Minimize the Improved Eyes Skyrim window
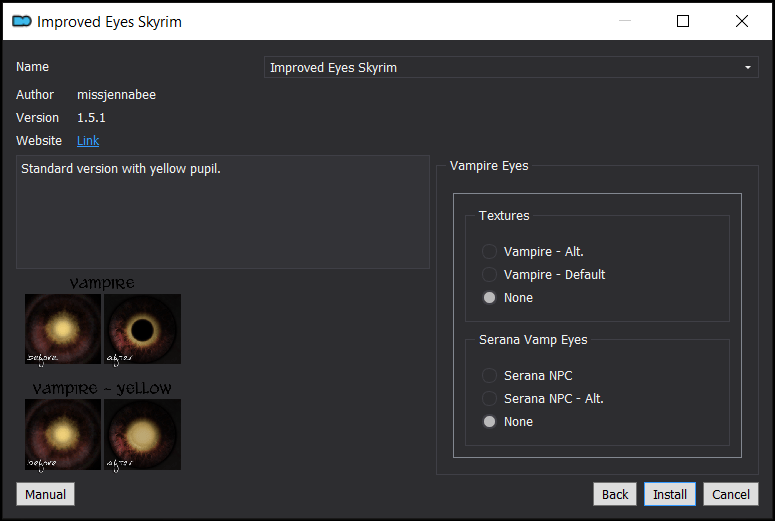The height and width of the screenshot is (521, 775). 625,21
